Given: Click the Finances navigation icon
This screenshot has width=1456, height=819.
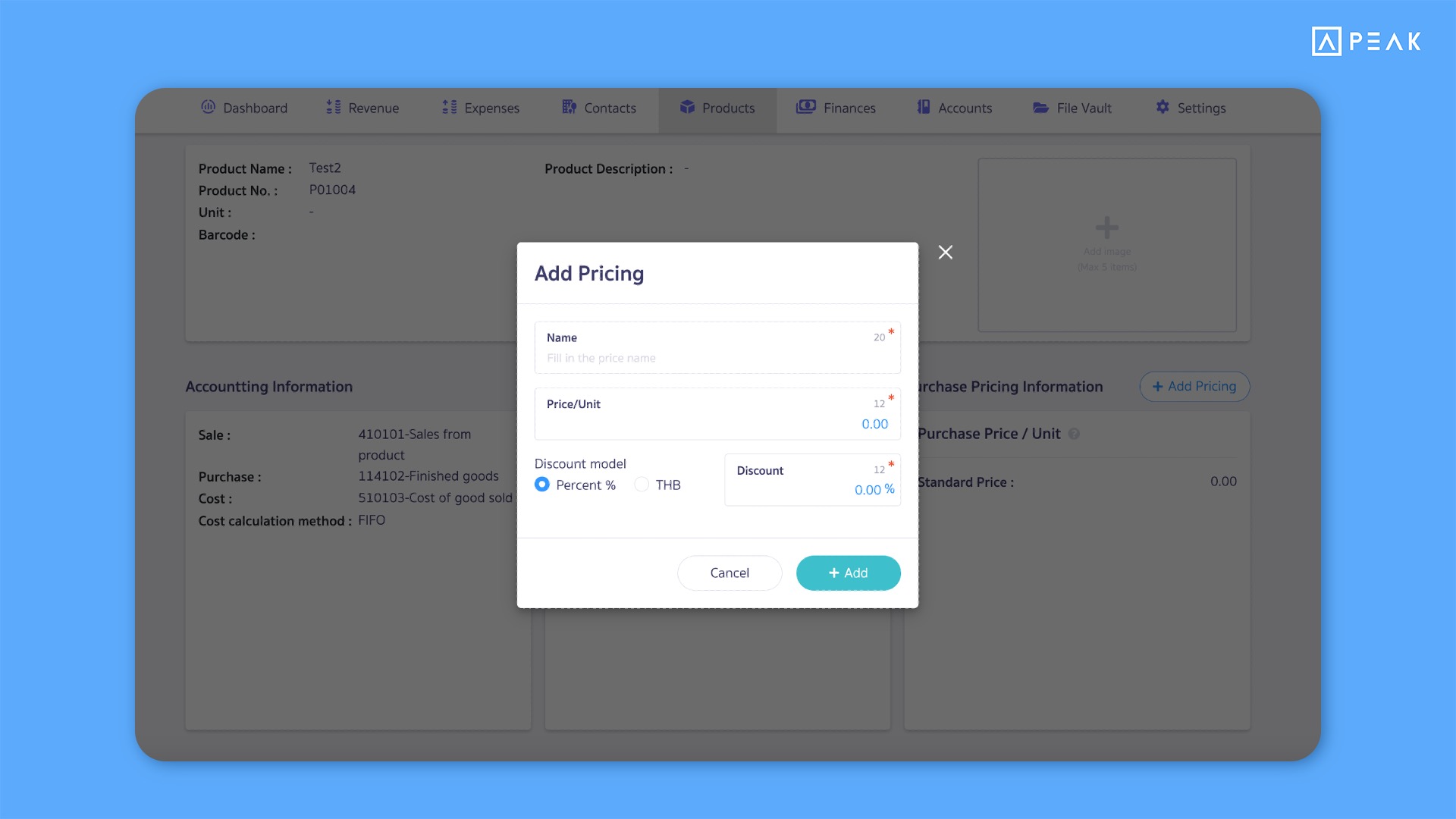Looking at the screenshot, I should [805, 107].
